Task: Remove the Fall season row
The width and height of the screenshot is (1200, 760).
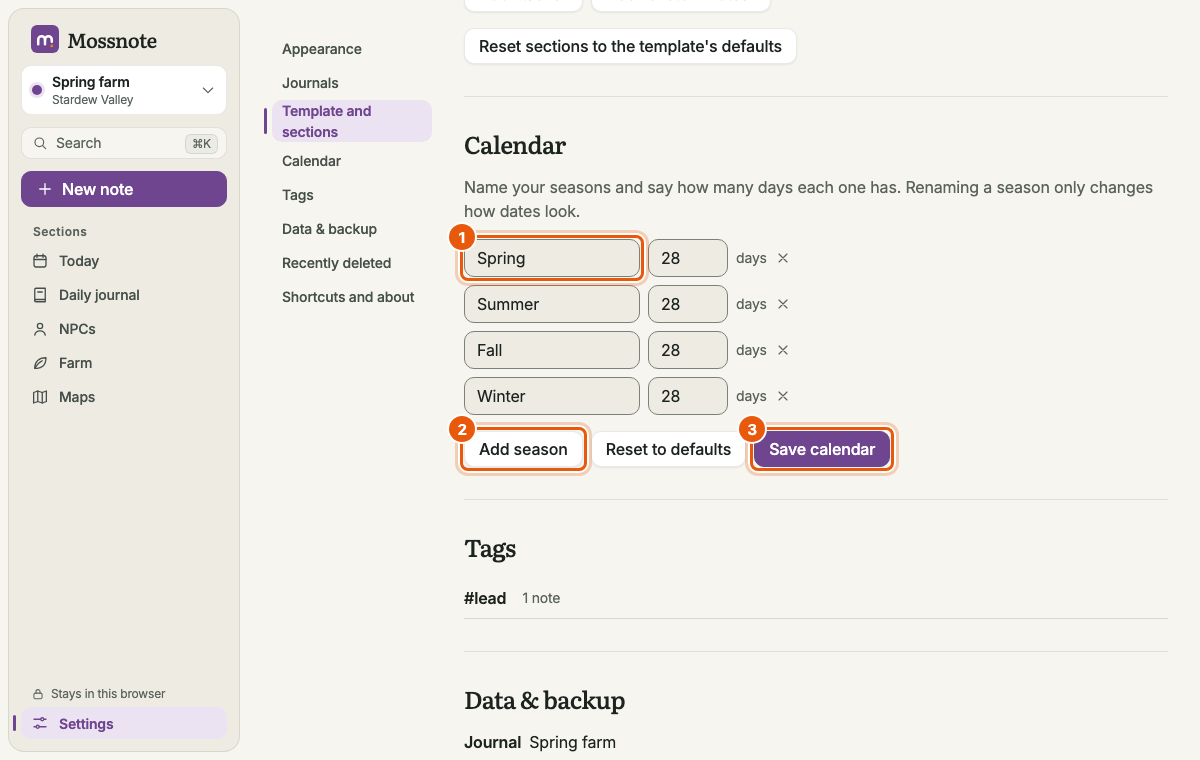Action: tap(783, 350)
